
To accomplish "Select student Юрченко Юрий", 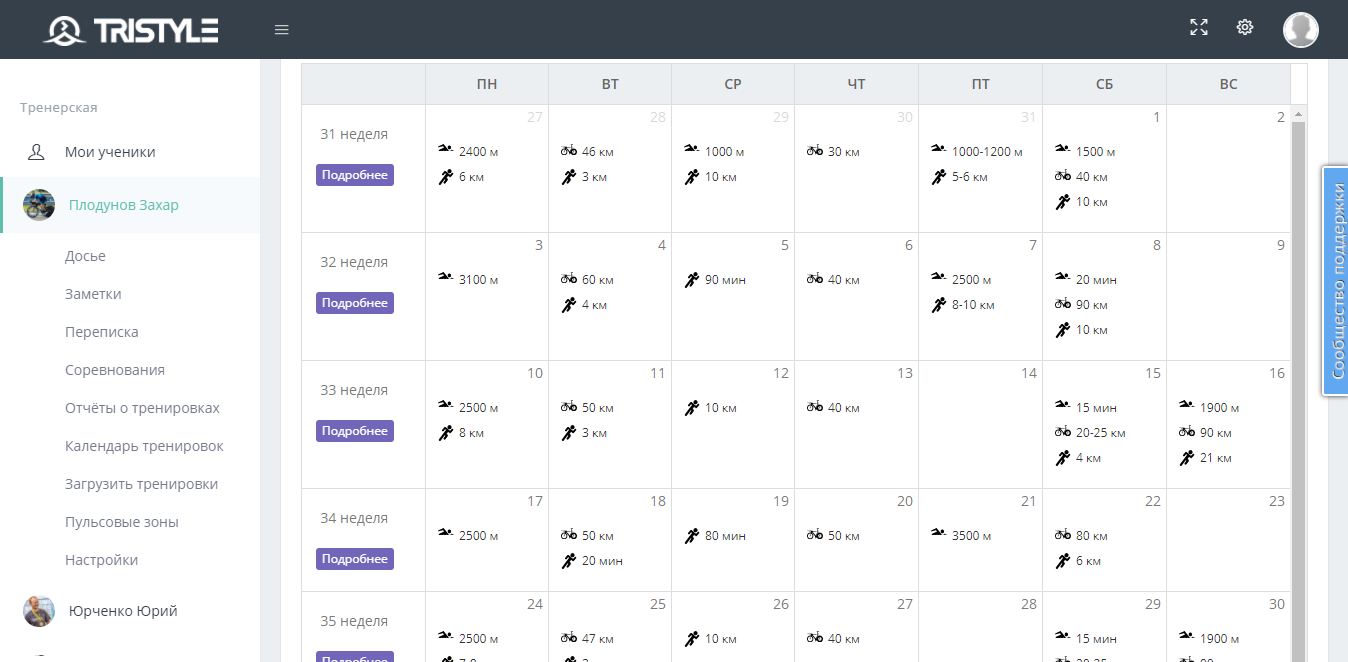I will [122, 611].
